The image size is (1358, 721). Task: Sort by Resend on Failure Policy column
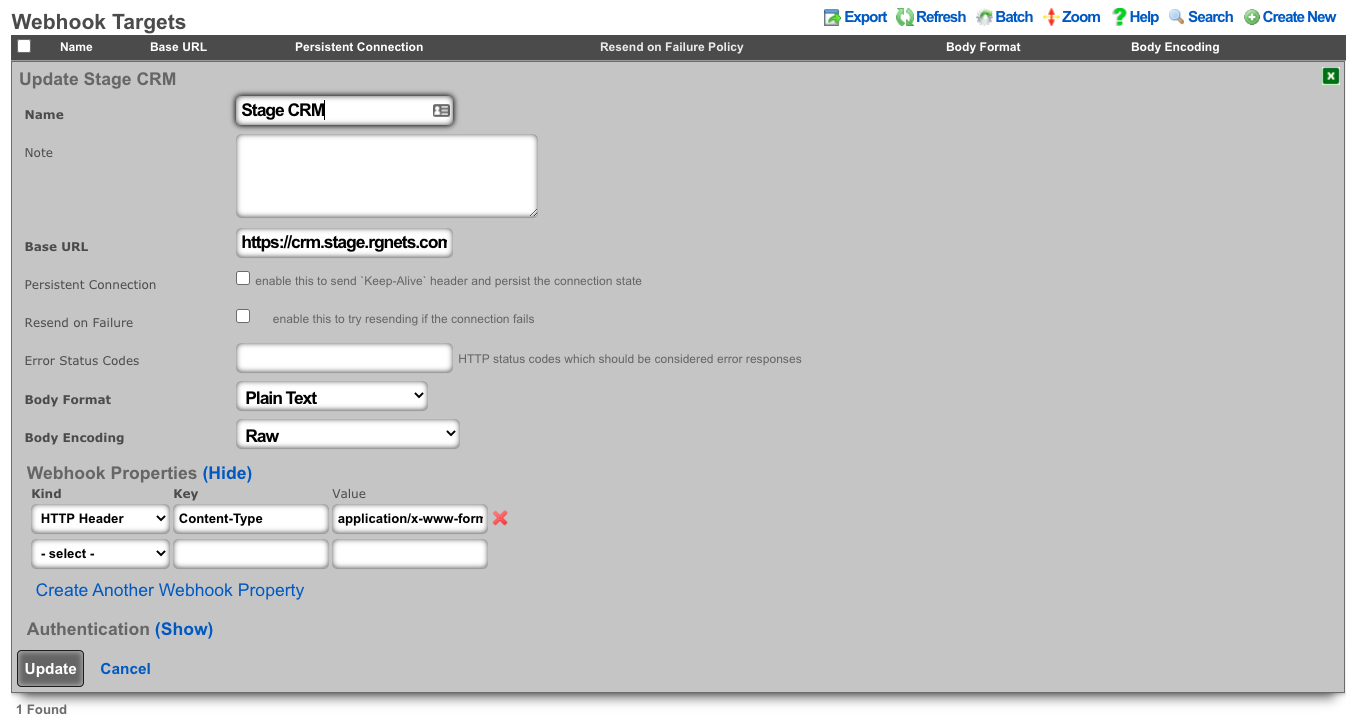[672, 47]
